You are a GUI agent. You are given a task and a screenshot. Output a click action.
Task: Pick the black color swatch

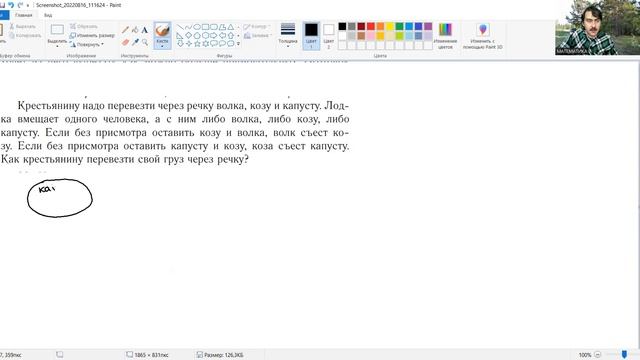click(x=342, y=27)
